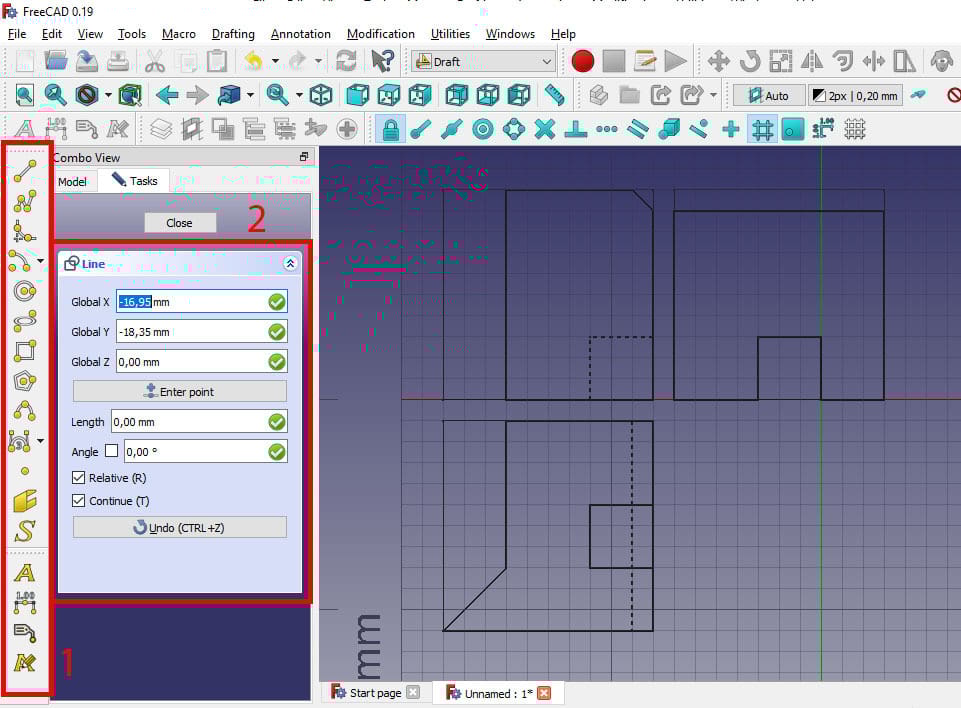Click the Start macro recording red button
The image size is (961, 708).
click(x=583, y=61)
